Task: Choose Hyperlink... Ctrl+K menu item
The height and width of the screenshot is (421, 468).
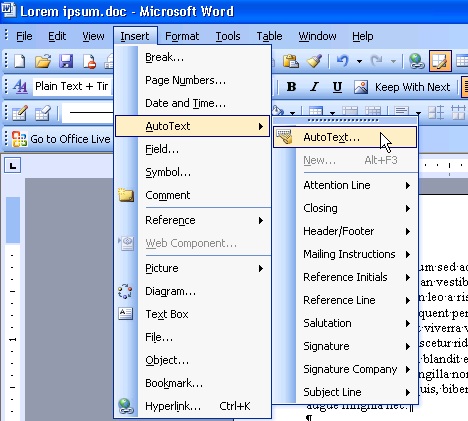Action: (x=192, y=406)
